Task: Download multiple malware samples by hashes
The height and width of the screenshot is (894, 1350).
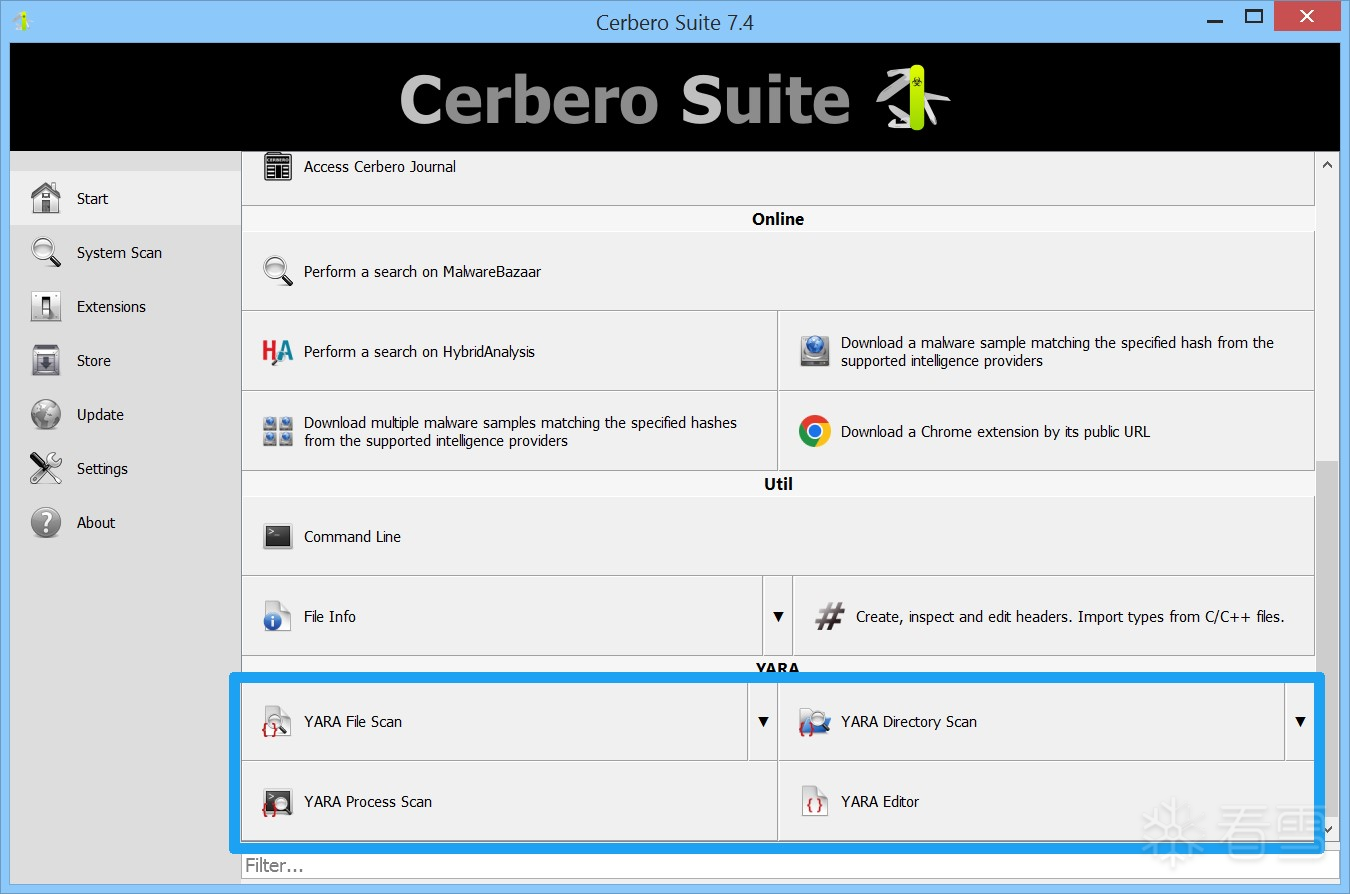Action: pyautogui.click(x=509, y=431)
